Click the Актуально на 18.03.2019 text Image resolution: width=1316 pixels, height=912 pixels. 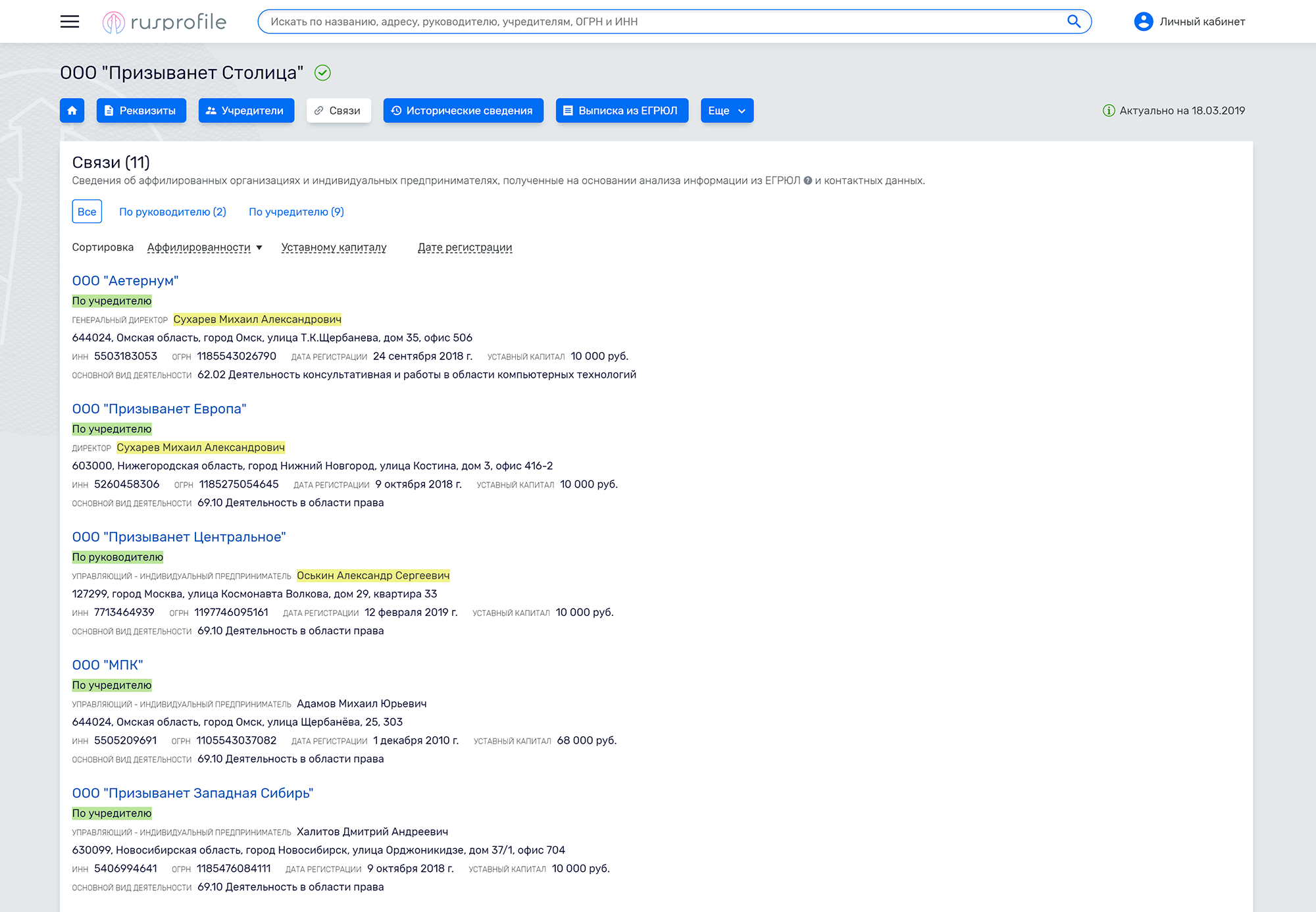1182,111
